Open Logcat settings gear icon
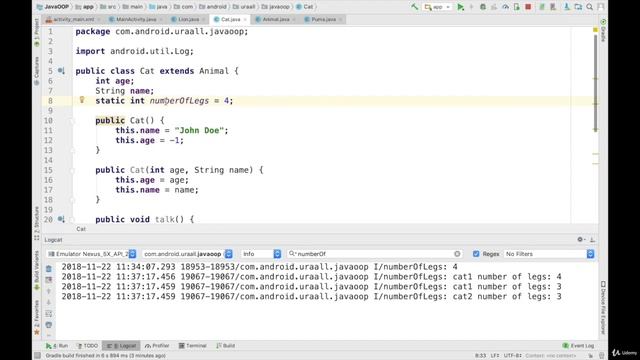 580,240
